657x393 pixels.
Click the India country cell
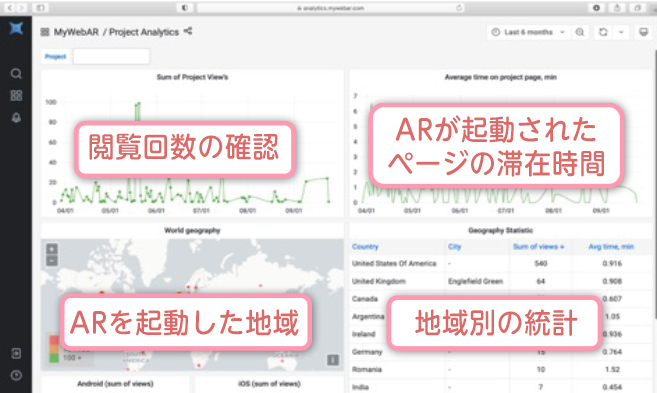[360, 387]
